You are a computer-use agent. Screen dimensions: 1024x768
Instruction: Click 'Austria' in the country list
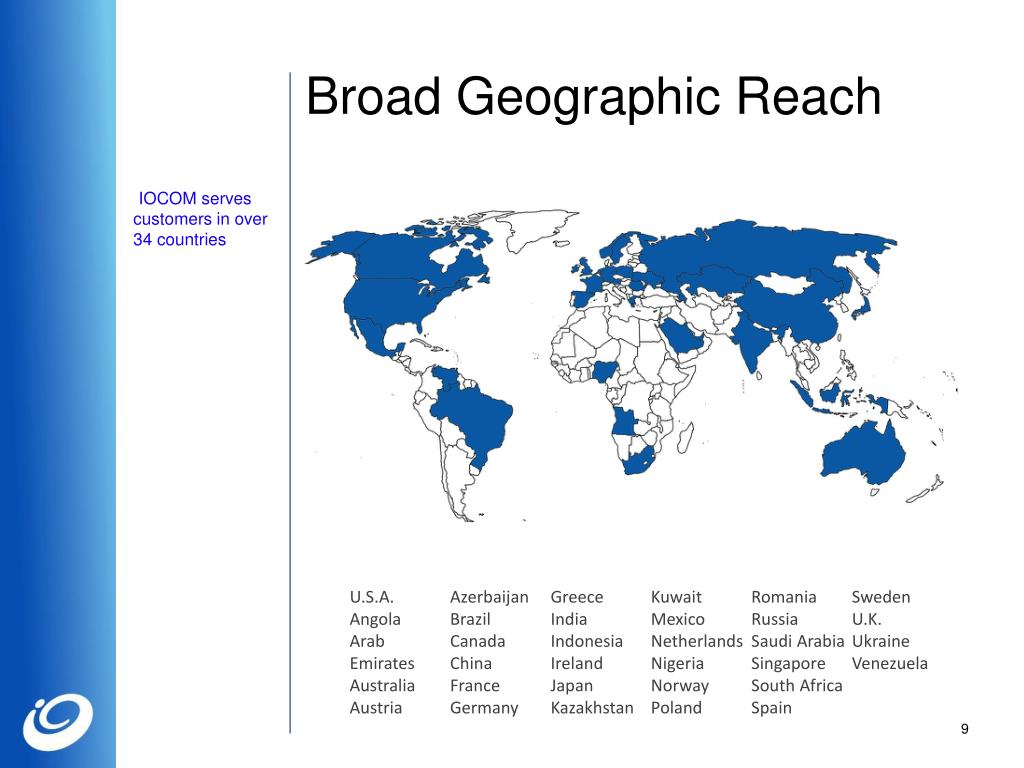click(x=376, y=708)
